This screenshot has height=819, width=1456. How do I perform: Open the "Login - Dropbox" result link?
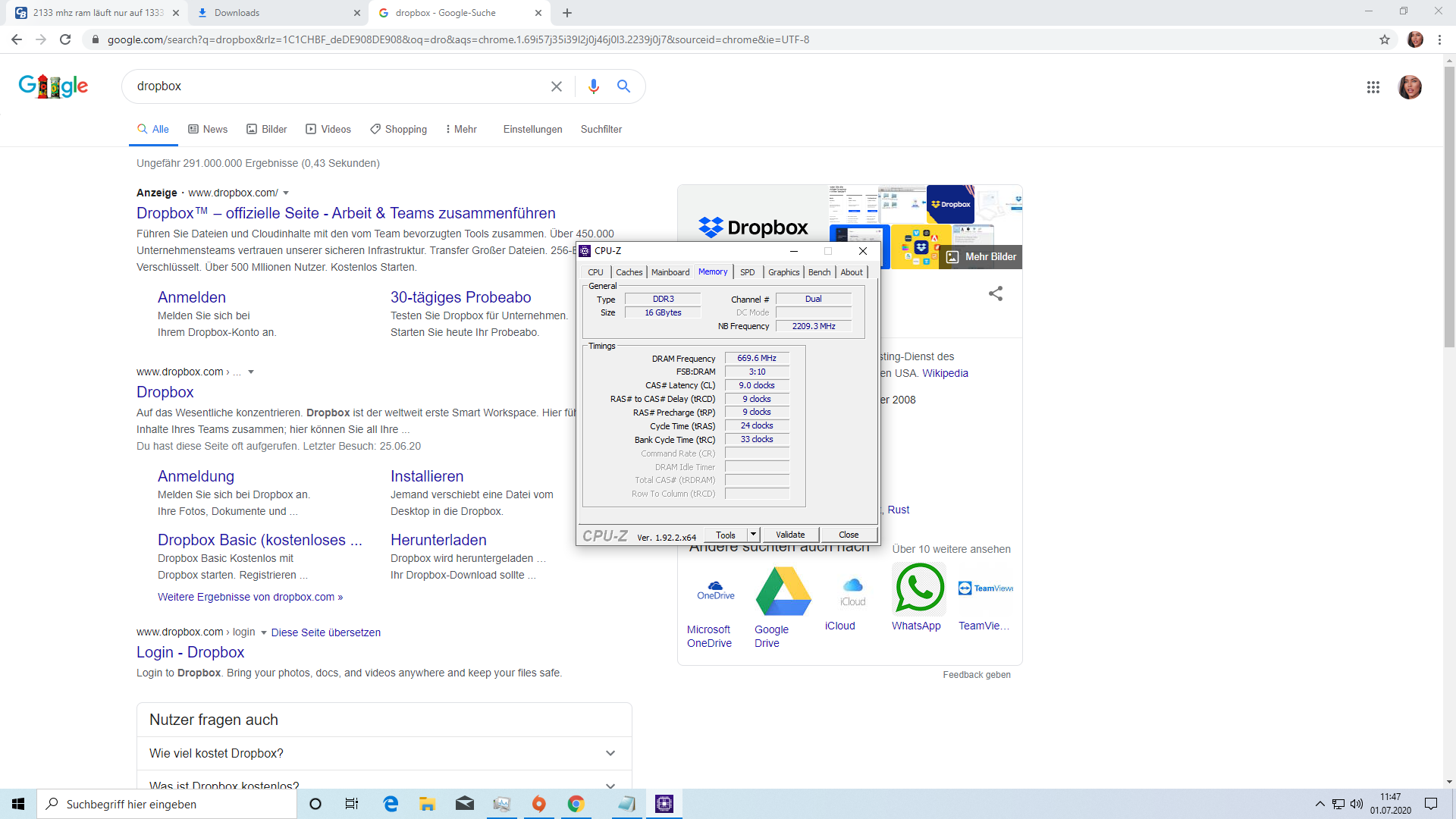[x=190, y=652]
